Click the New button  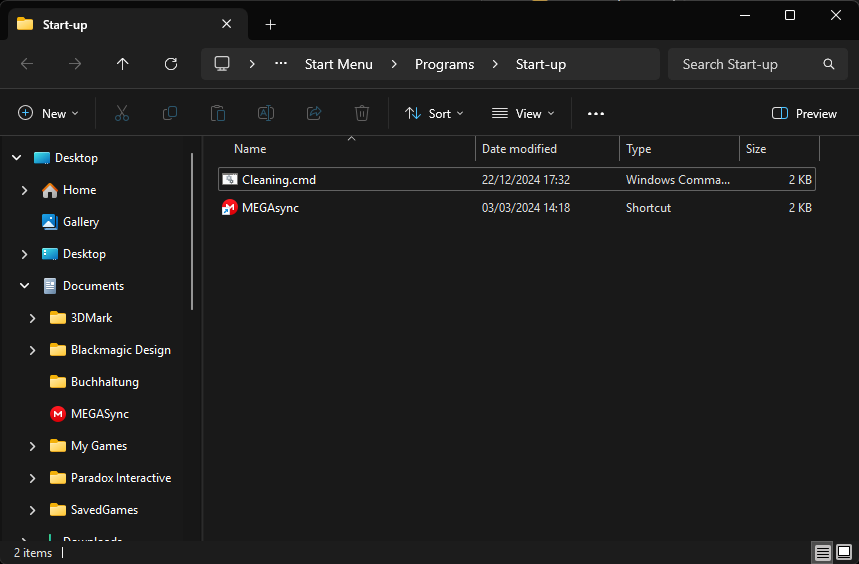pyautogui.click(x=48, y=114)
